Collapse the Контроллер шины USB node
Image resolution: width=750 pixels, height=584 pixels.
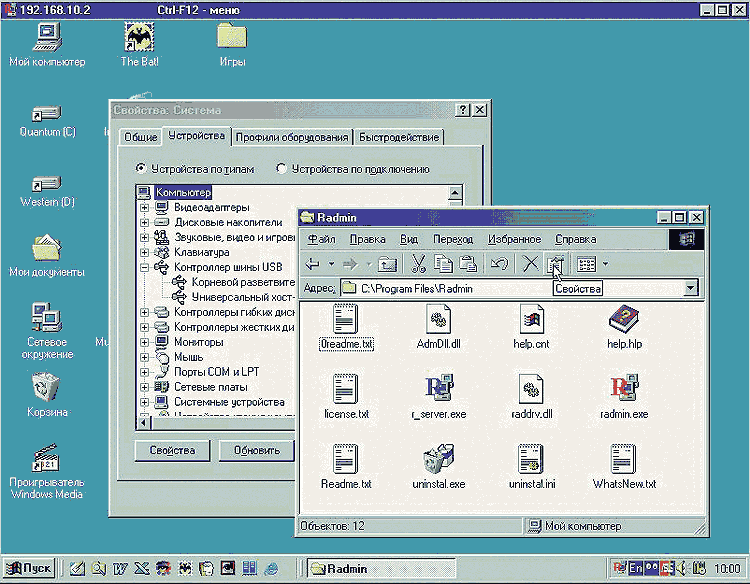[145, 268]
